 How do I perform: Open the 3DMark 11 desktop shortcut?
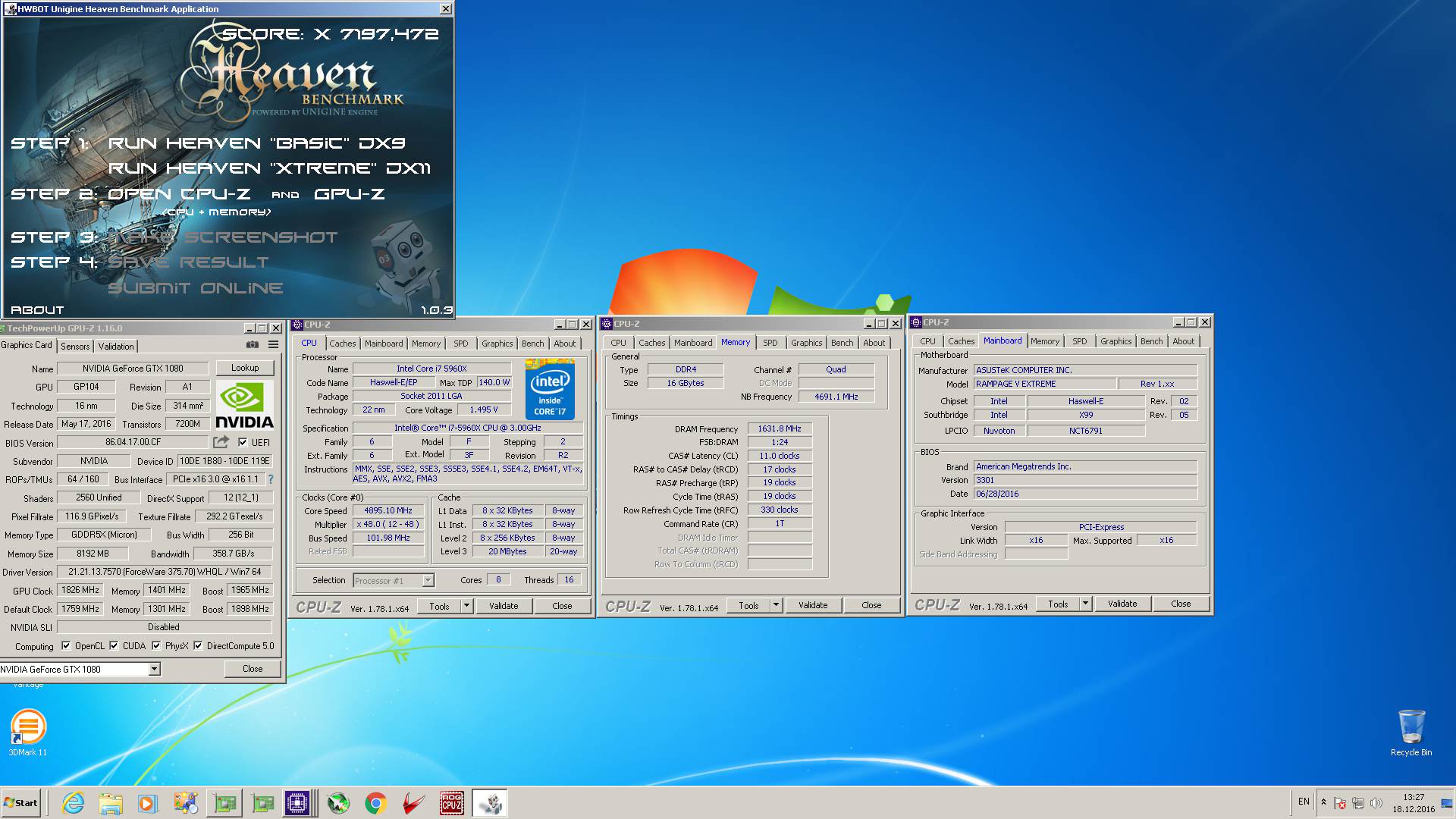28,733
